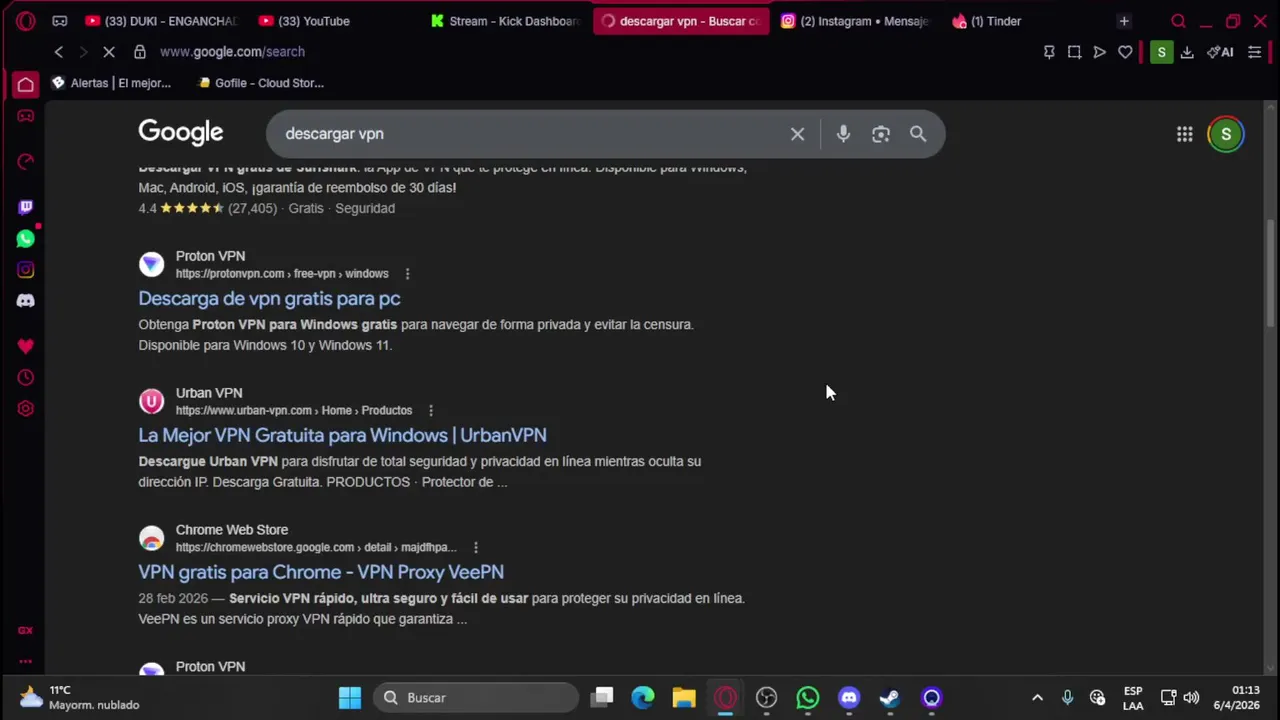
Task: Open Gofile - Cloud Storage bookmark
Action: click(x=260, y=83)
